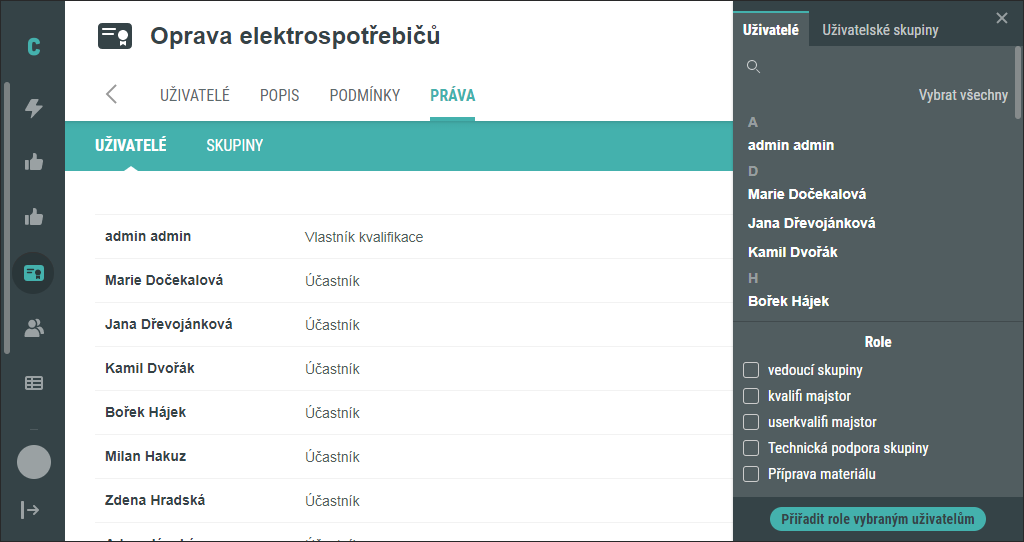Enable the vedoucí skupiny role checkbox

pyautogui.click(x=751, y=370)
